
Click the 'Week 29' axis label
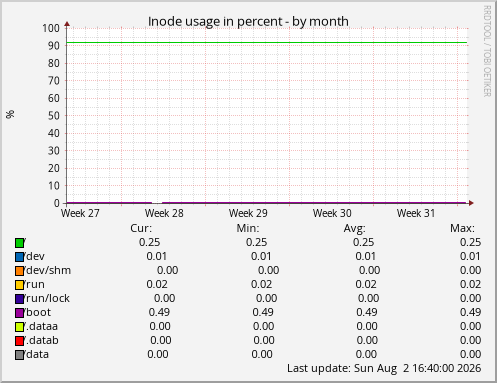tap(248, 213)
